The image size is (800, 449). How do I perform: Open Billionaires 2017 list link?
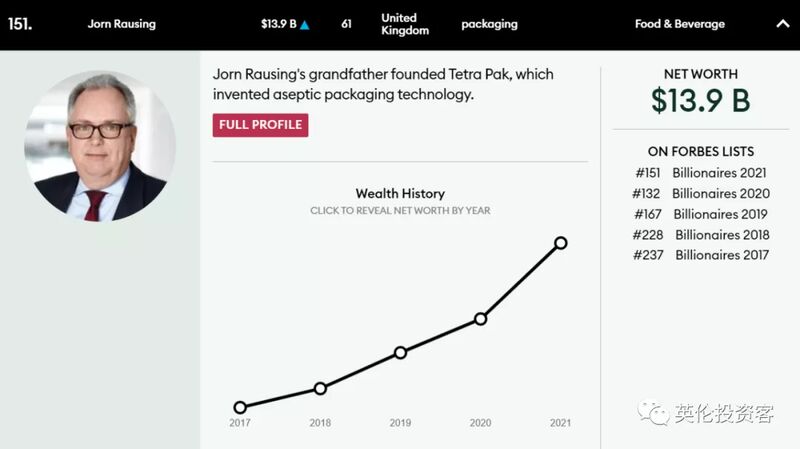[x=721, y=255]
